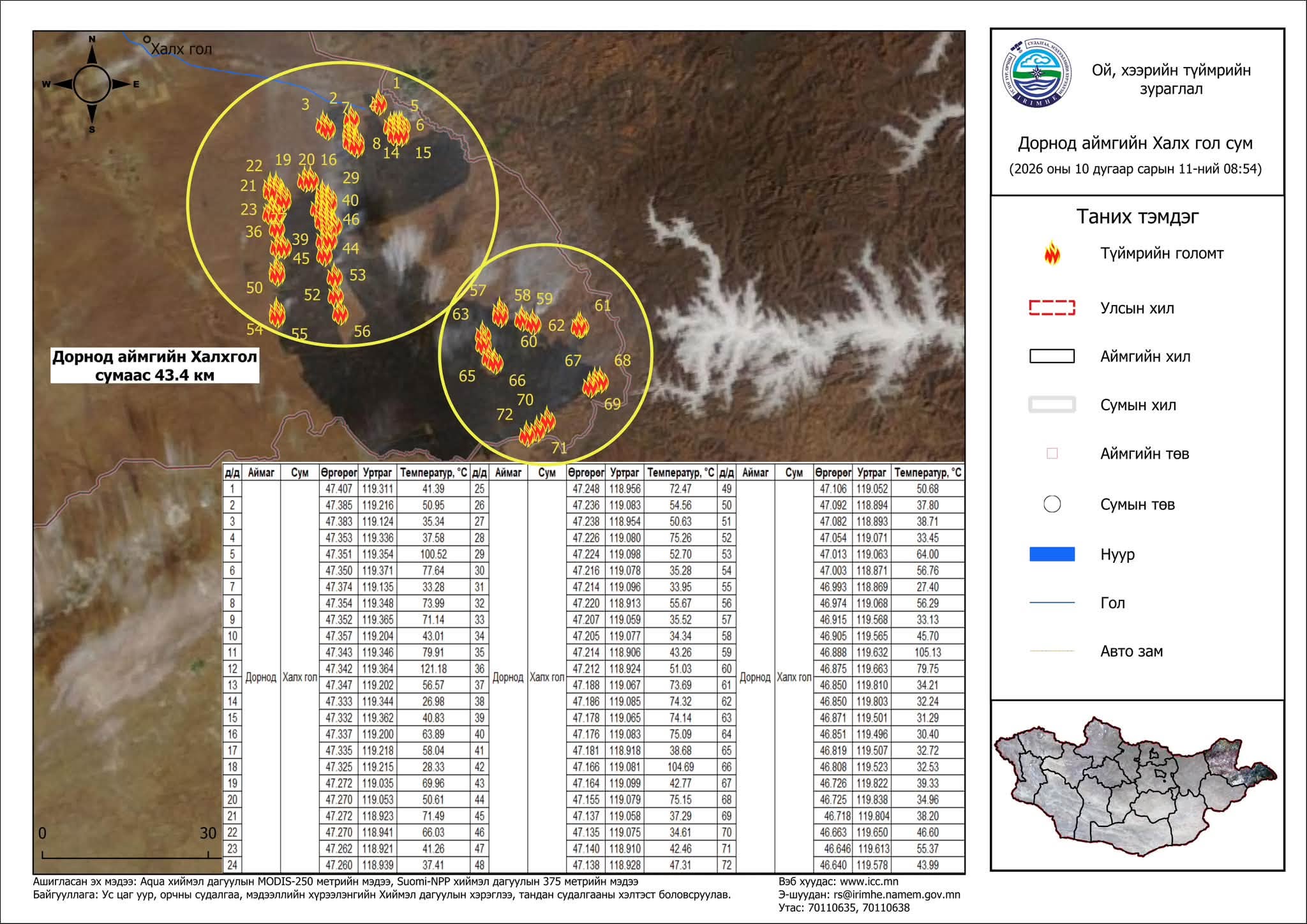
Task: Click the compass rose on the map
Action: pos(92,84)
